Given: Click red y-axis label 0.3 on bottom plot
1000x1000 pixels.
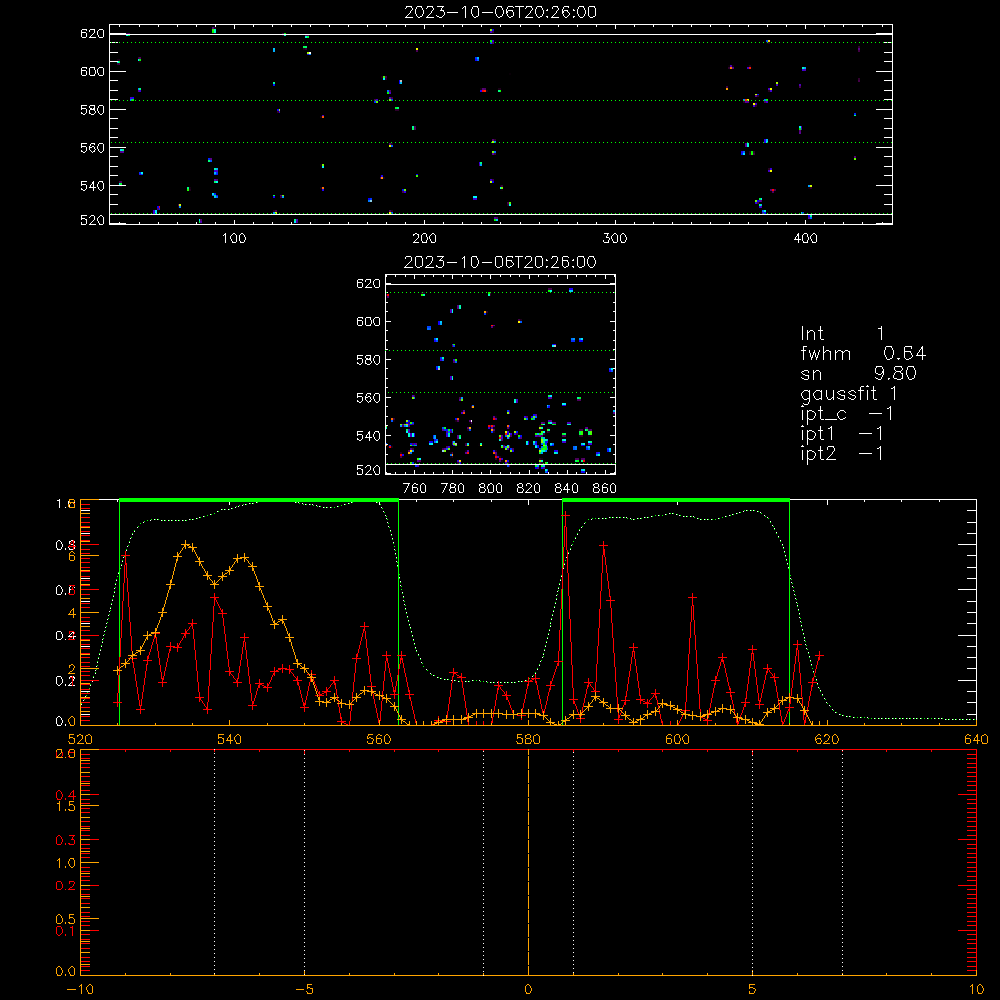Looking at the screenshot, I should 66,840.
